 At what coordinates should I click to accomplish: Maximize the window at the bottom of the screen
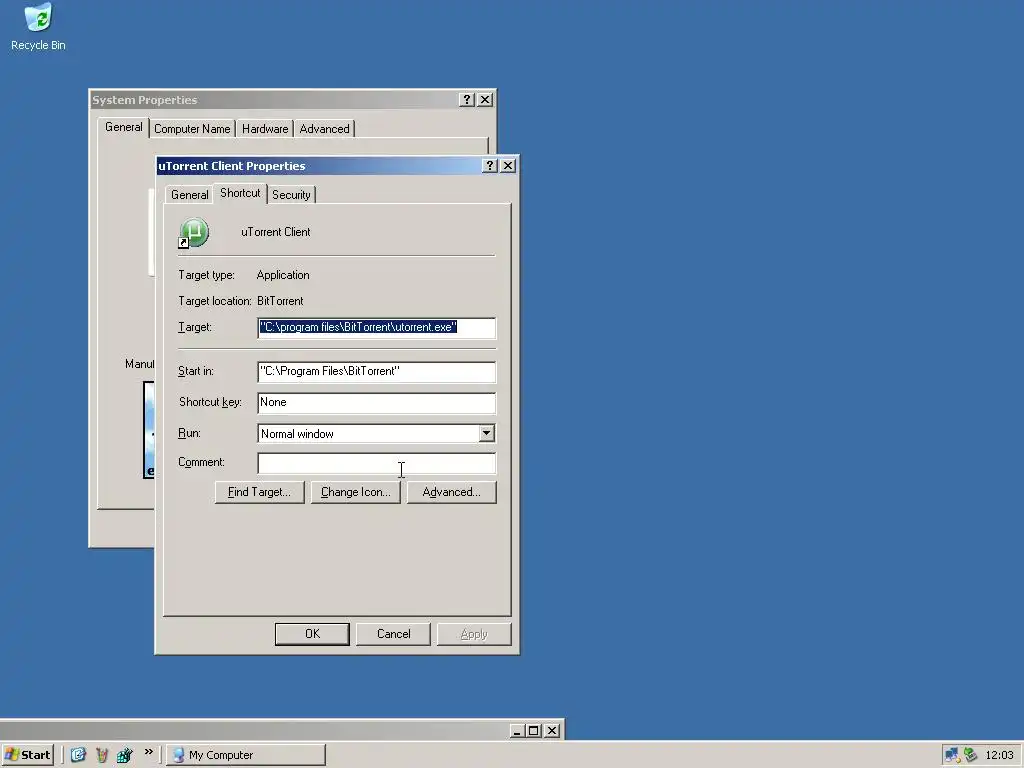tap(534, 731)
